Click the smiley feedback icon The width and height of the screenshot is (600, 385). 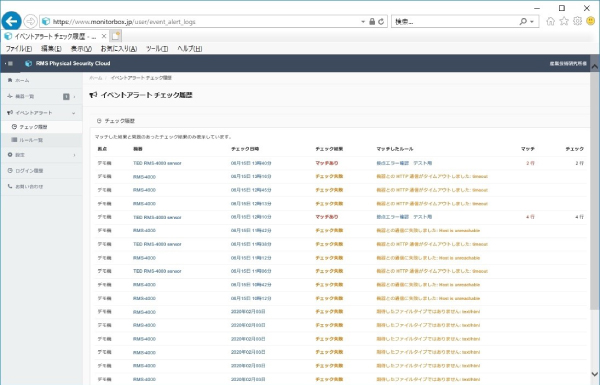(x=591, y=21)
